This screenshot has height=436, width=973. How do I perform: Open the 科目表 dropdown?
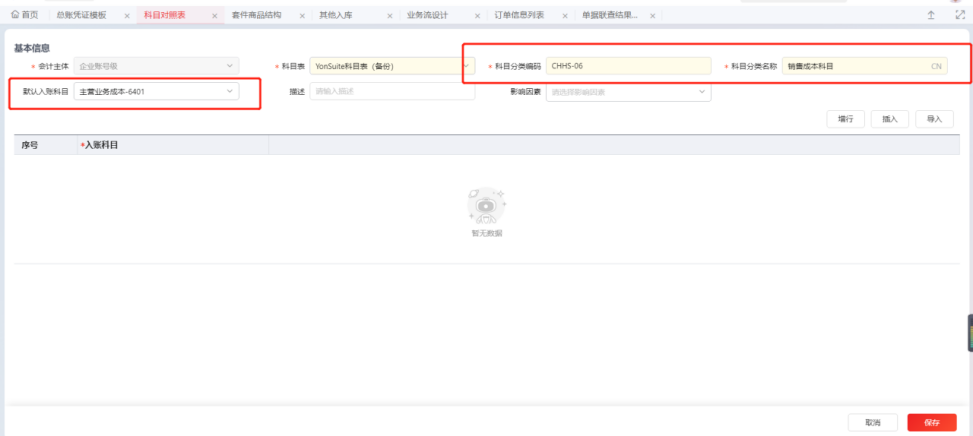point(392,65)
